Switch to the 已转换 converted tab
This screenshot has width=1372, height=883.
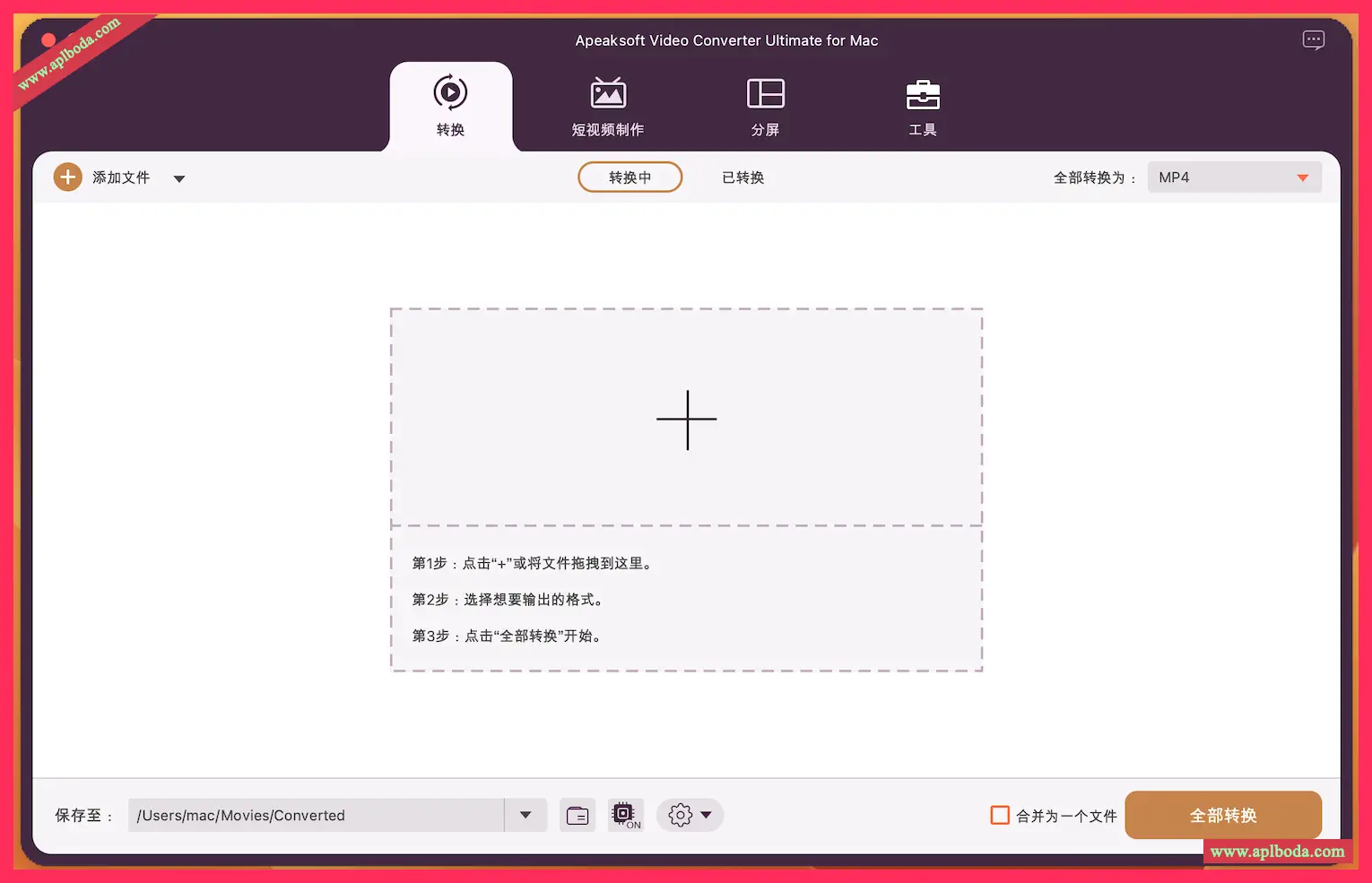click(x=742, y=177)
